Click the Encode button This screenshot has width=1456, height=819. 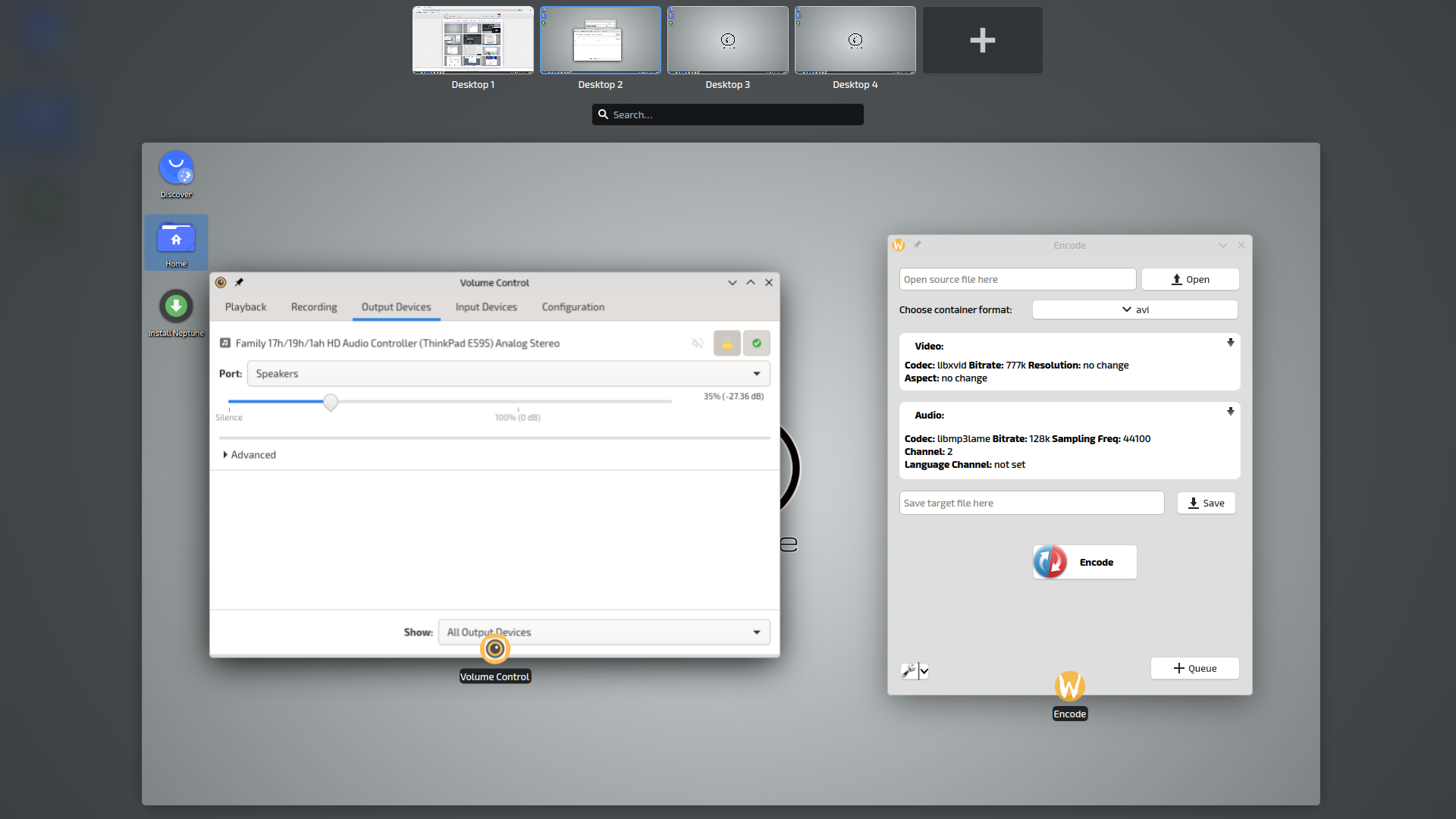1084,562
